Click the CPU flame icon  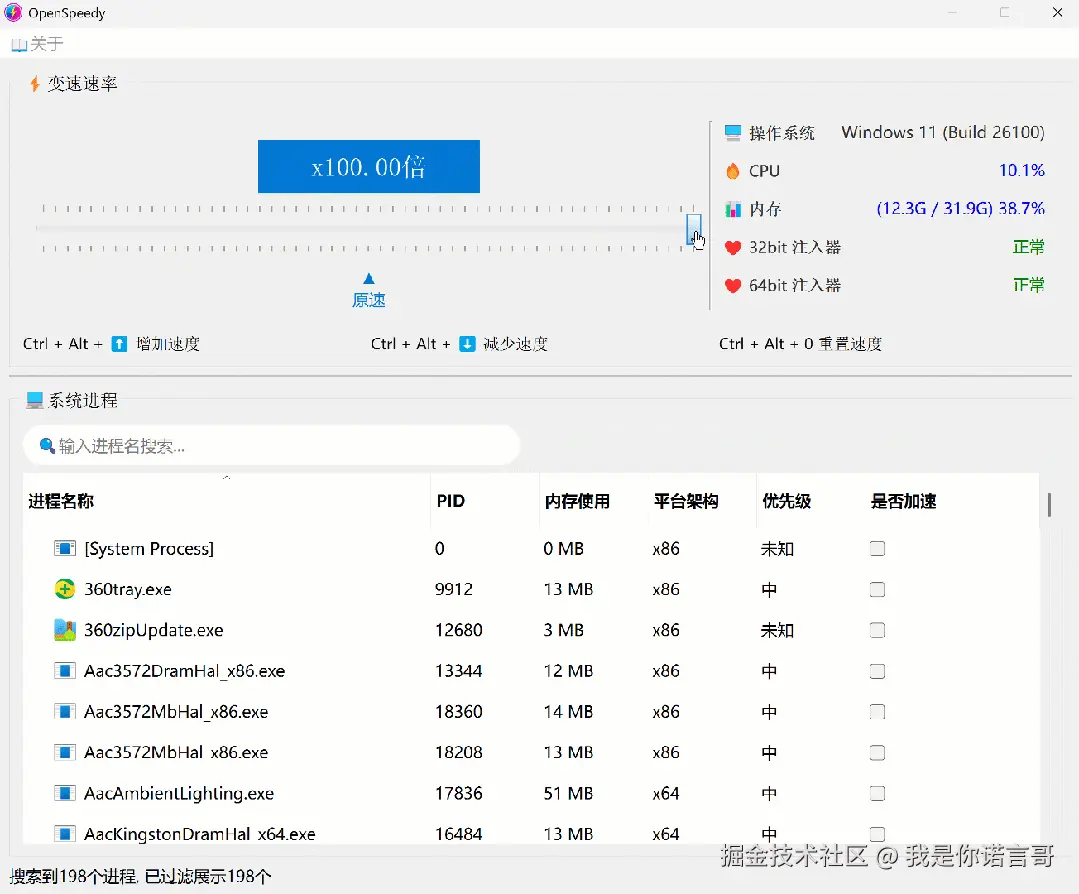pyautogui.click(x=733, y=171)
